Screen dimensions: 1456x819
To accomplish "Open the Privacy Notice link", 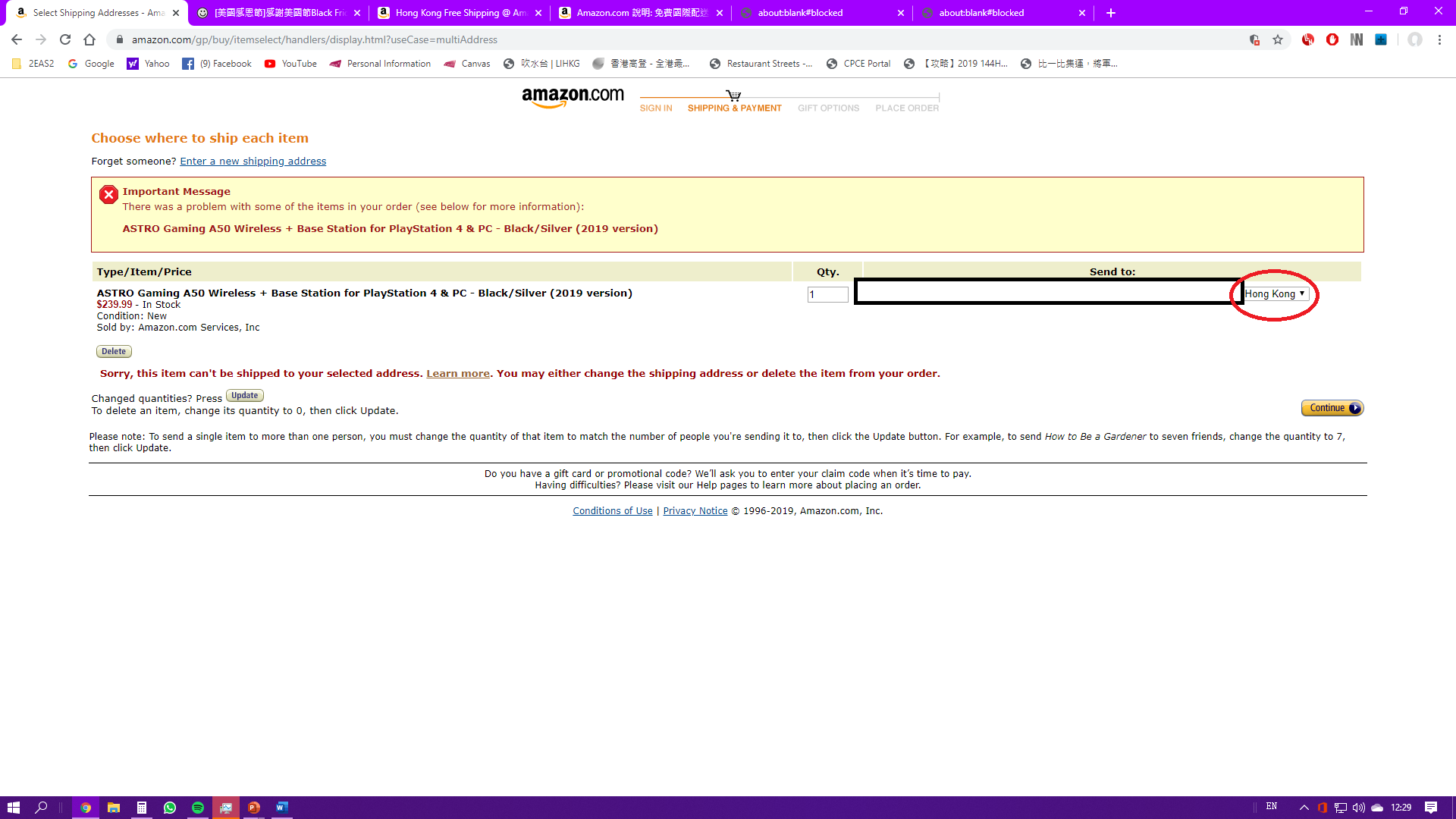I will pos(695,511).
